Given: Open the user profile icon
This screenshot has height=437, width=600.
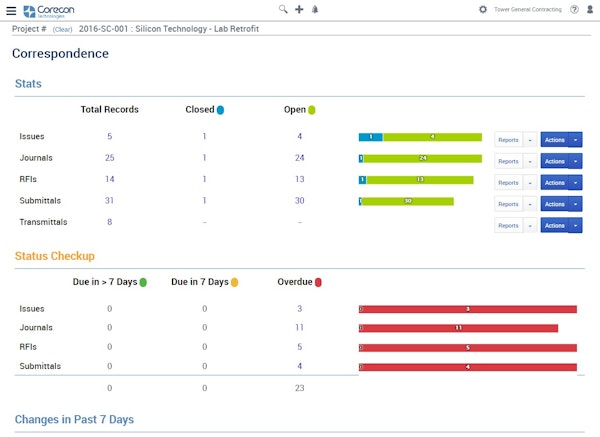Looking at the screenshot, I should tap(590, 9).
